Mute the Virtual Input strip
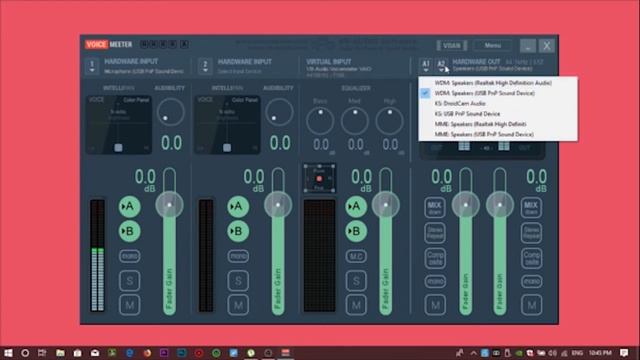640x360 pixels. tap(356, 305)
